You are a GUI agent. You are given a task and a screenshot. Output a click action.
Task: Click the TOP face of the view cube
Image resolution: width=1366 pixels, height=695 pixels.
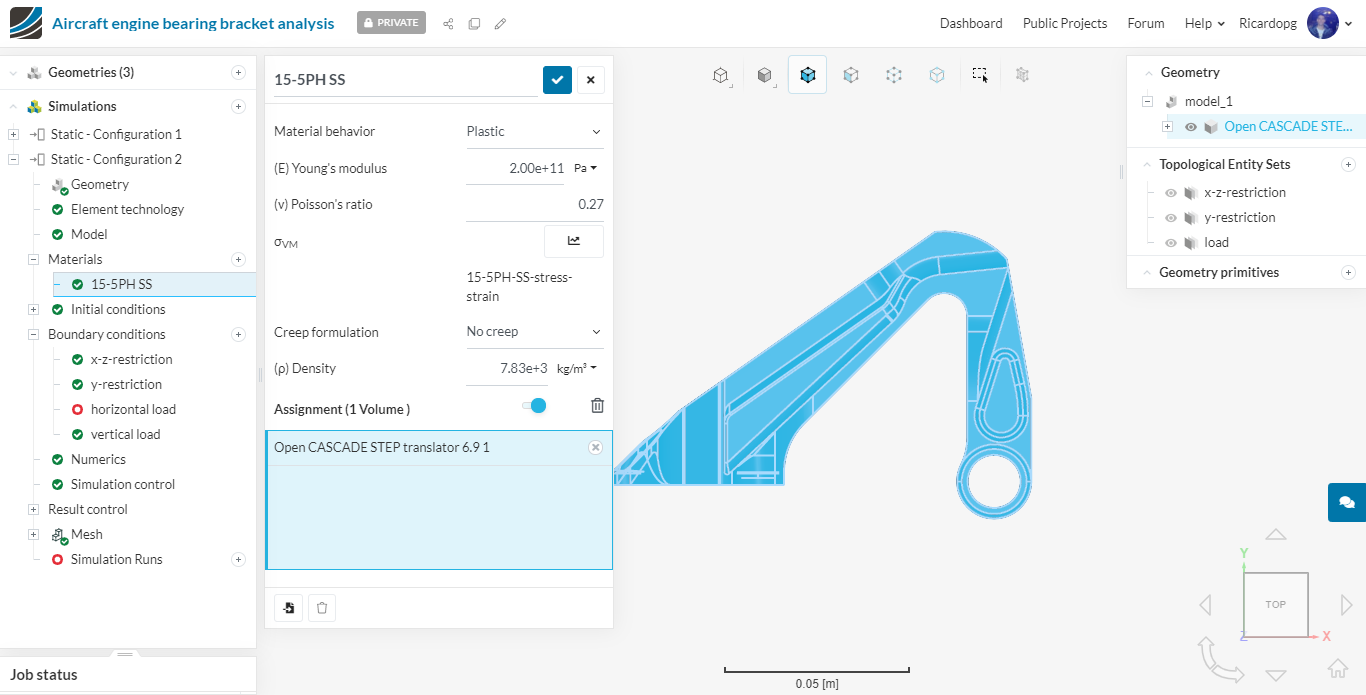1275,605
